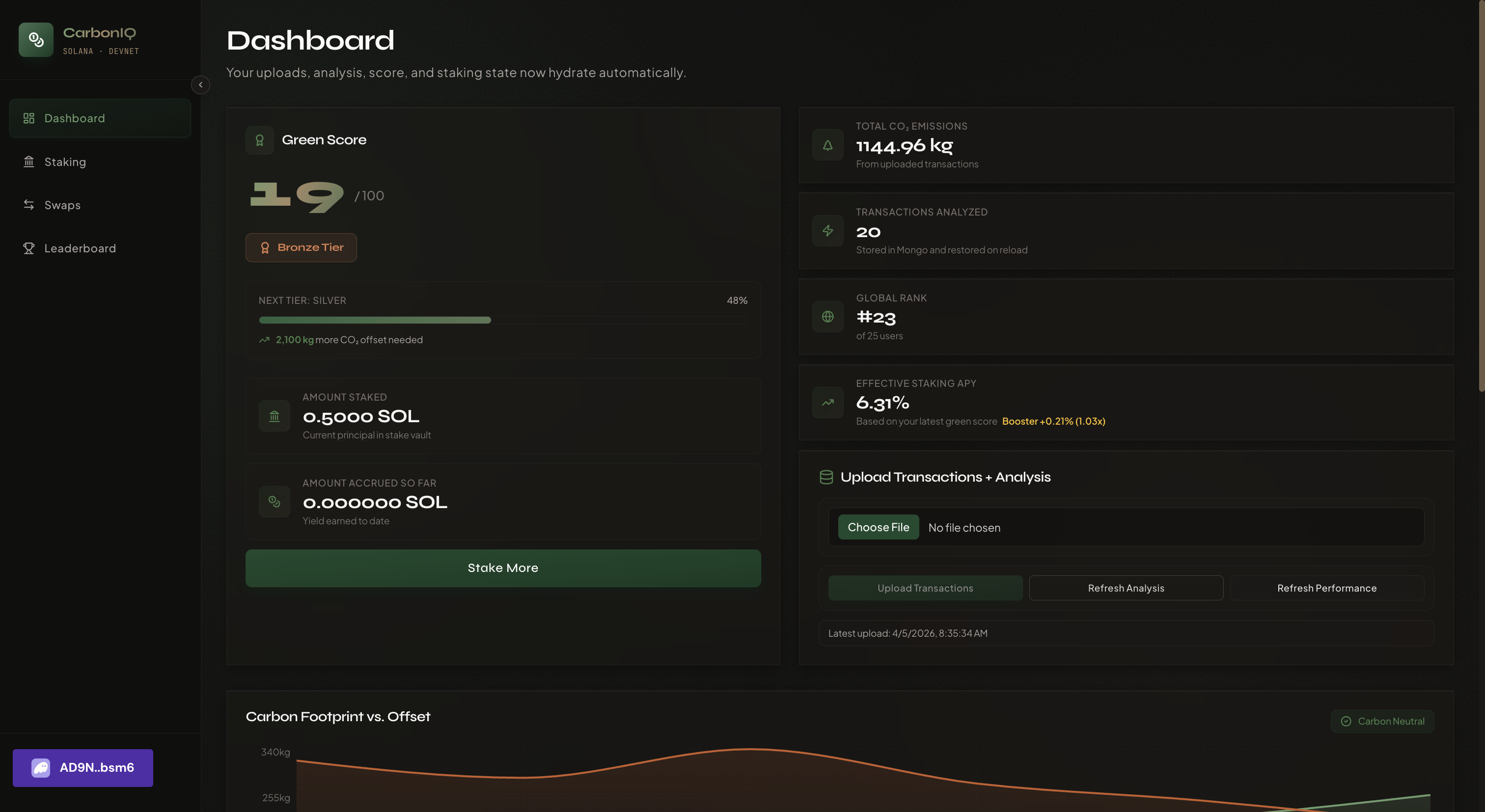Screen dimensions: 1485x812
Task: Click the Next Tier Silver progress bar
Action: coord(503,320)
